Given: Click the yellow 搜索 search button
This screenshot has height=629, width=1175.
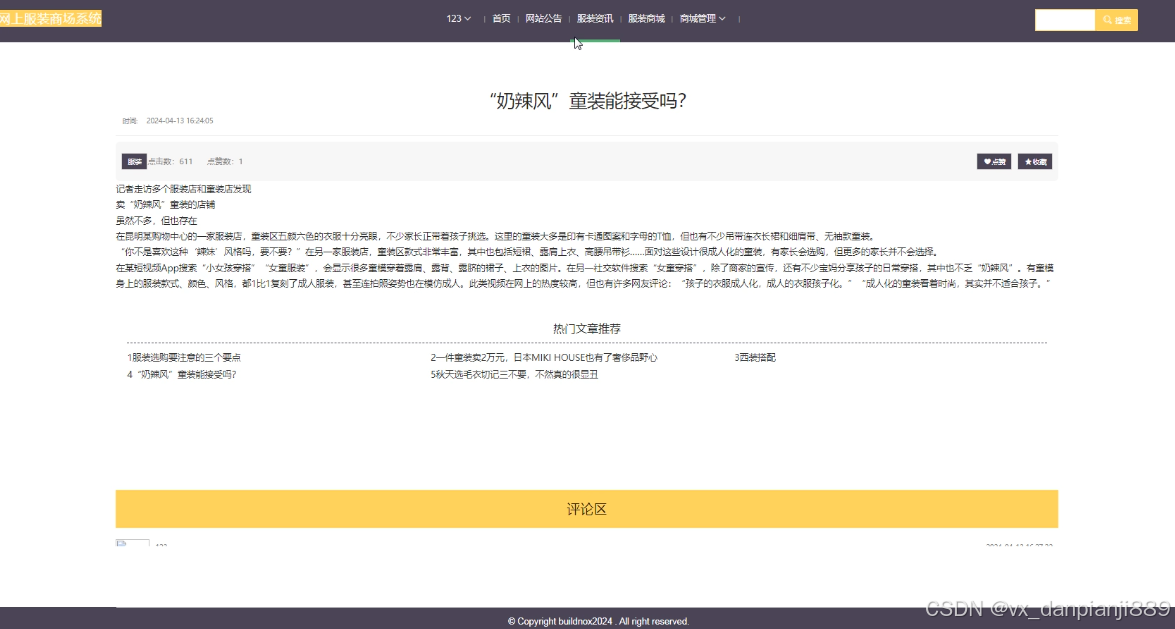Looking at the screenshot, I should click(x=1117, y=20).
